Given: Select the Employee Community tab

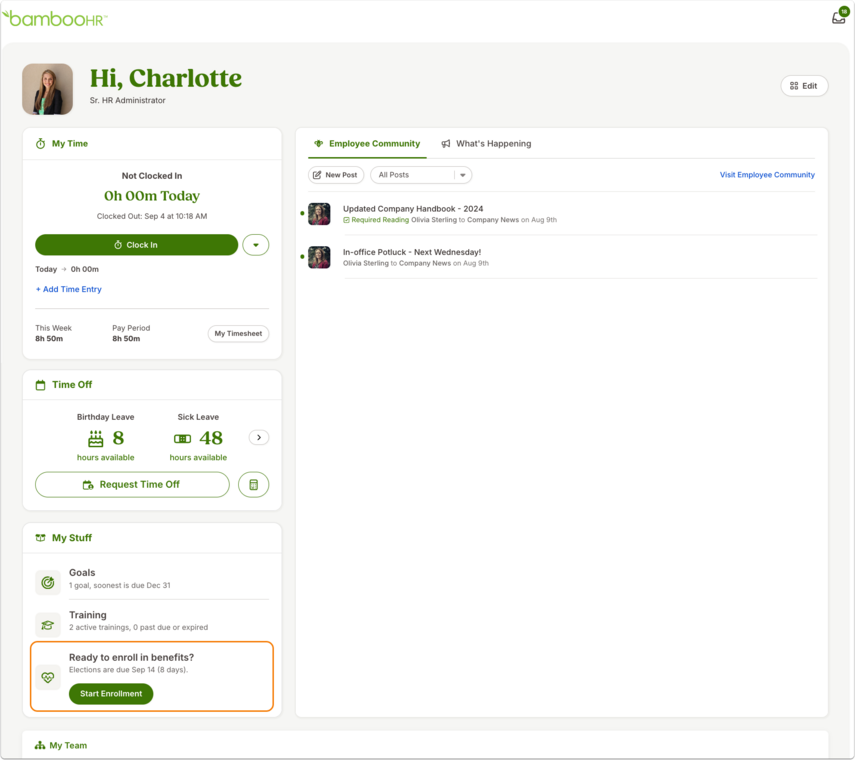Looking at the screenshot, I should [x=368, y=143].
